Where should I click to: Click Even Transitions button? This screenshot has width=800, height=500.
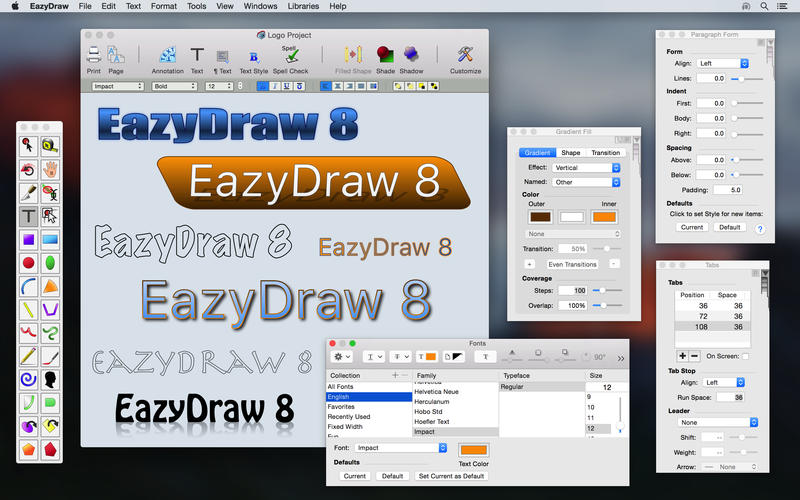point(572,264)
